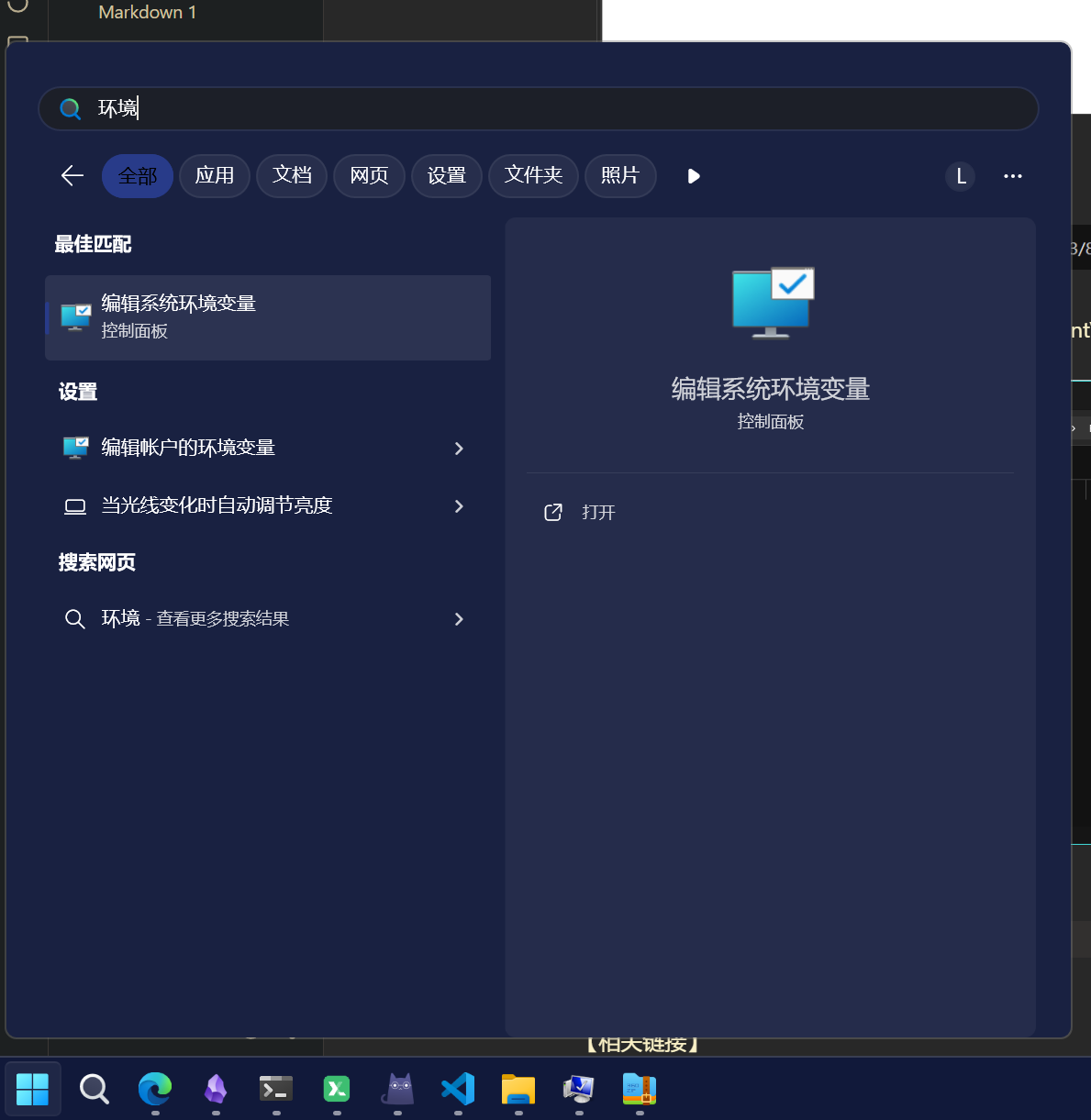
Task: Switch to the 应用 filter tab
Action: tap(215, 176)
